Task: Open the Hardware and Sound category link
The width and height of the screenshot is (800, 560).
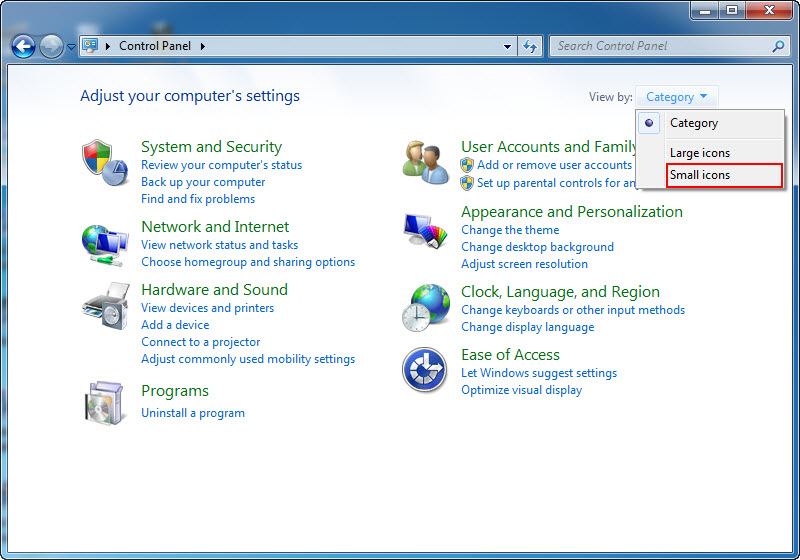Action: 214,290
